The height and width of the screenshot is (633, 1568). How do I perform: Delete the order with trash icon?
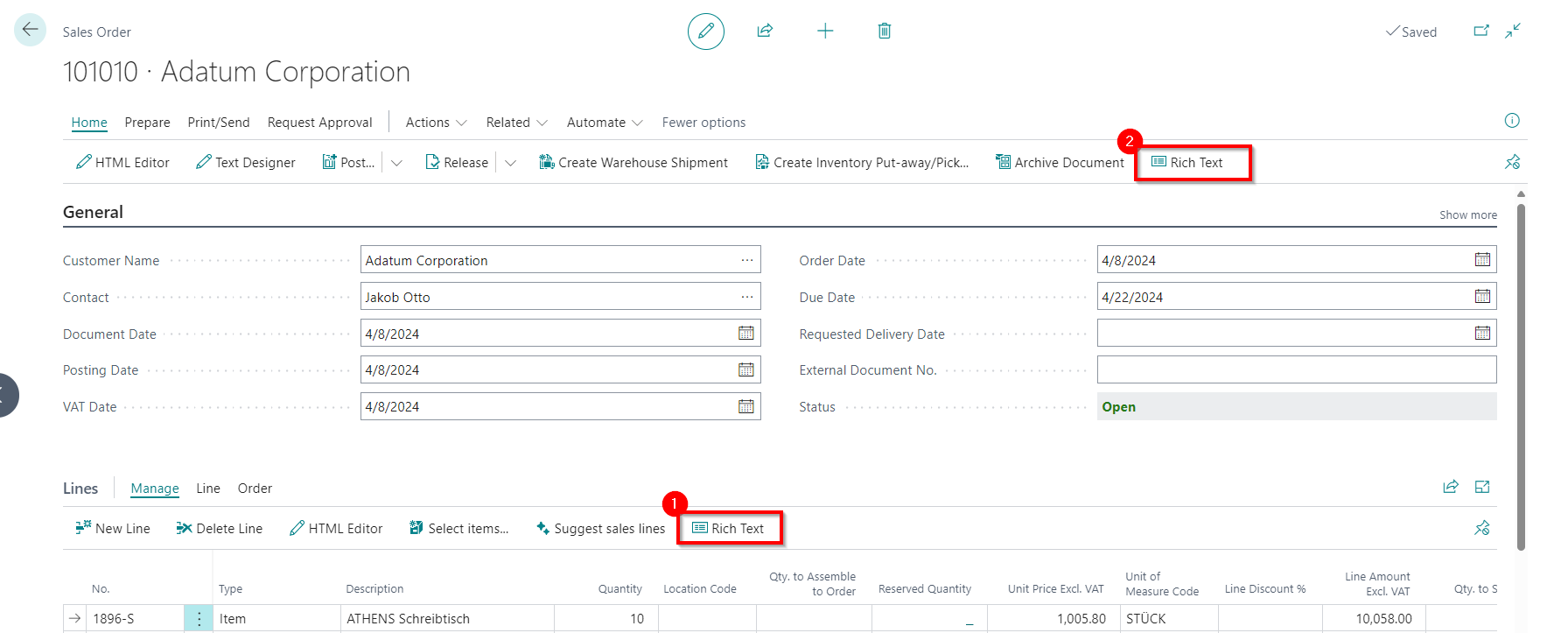[x=885, y=31]
